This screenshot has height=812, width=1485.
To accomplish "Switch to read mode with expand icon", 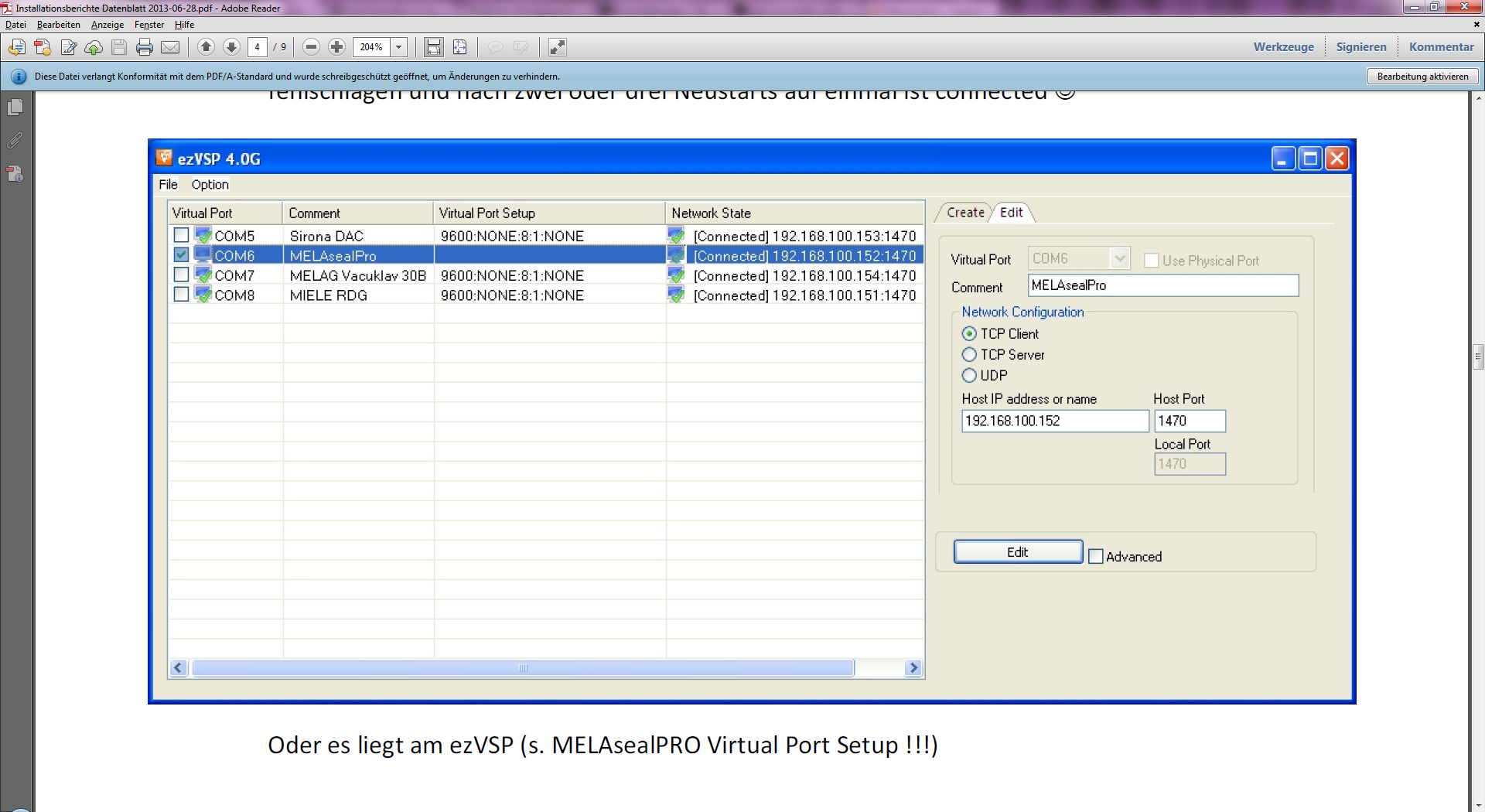I will [x=558, y=47].
